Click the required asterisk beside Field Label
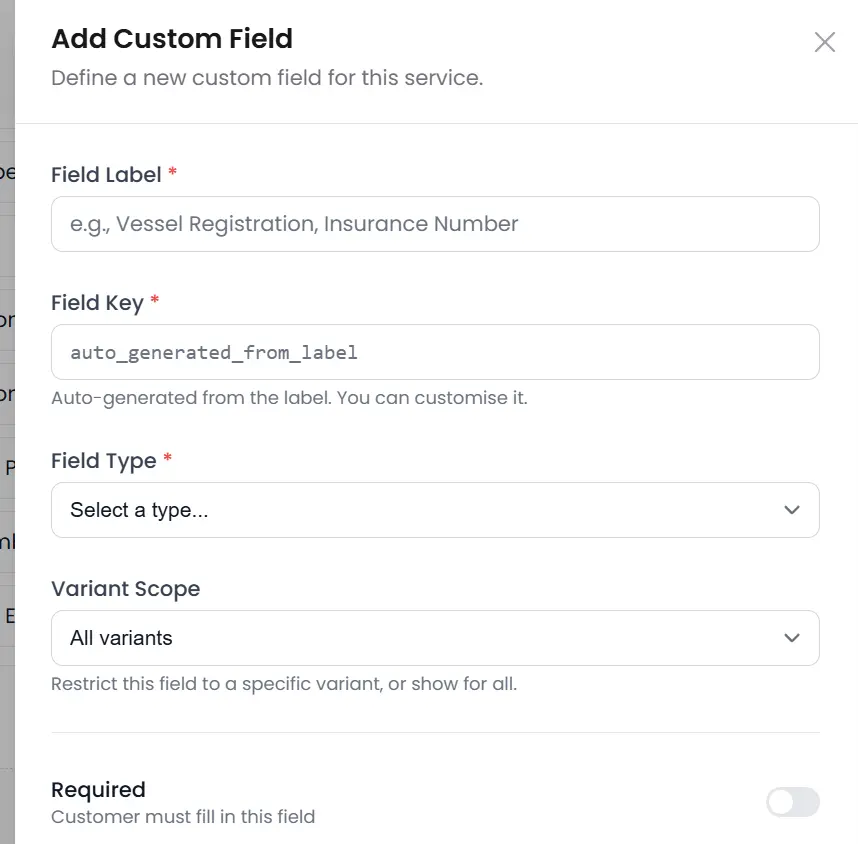Screen dimensions: 858x844 170,172
